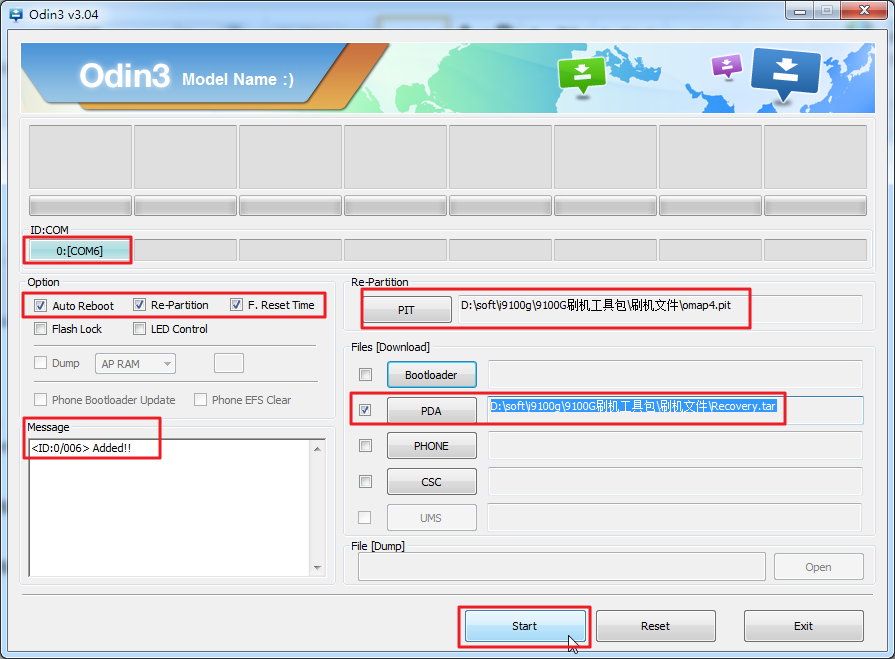
Task: Click the PDA path field with Recovery.tar
Action: [675, 410]
